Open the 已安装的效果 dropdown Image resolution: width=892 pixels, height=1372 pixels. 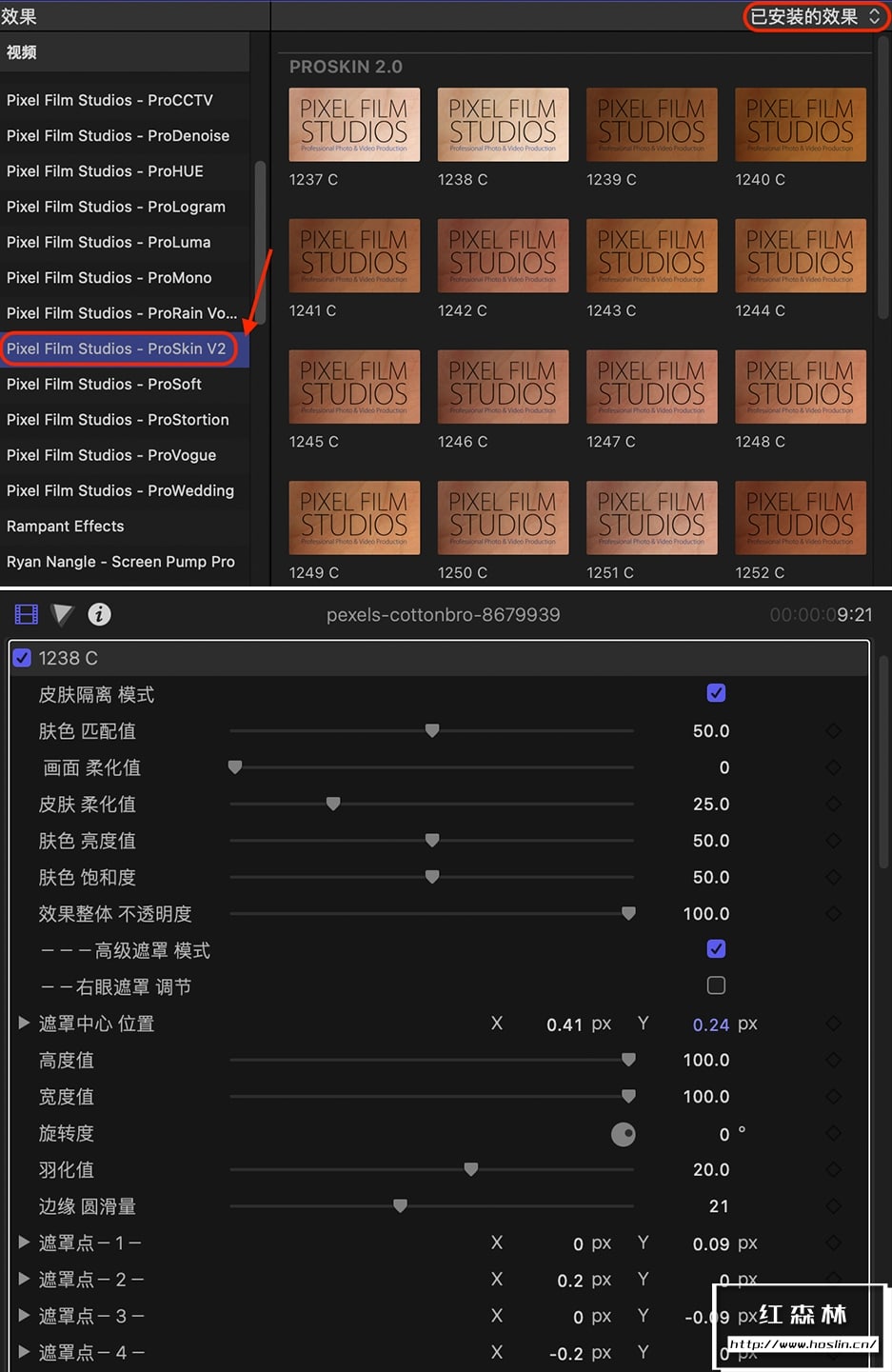tap(816, 16)
